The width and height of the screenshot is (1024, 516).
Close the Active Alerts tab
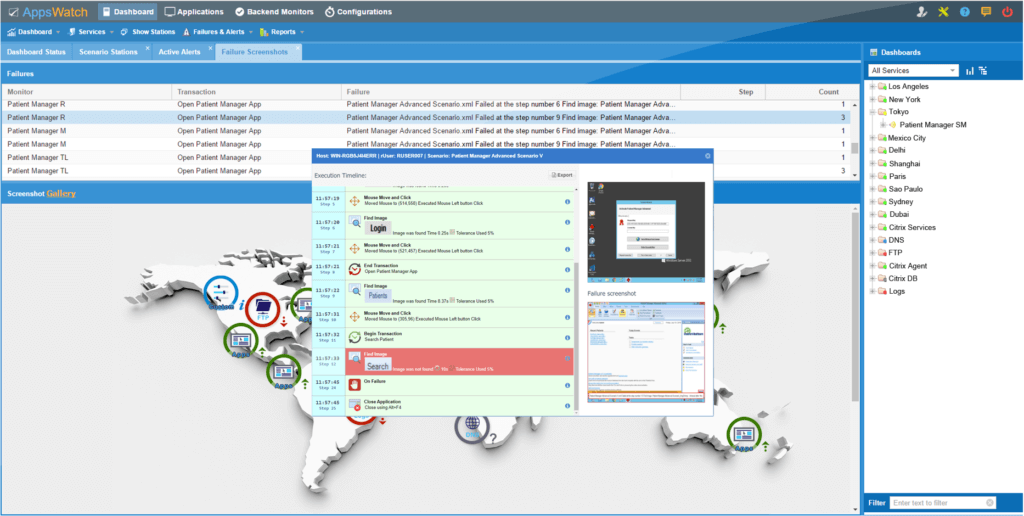point(210,48)
